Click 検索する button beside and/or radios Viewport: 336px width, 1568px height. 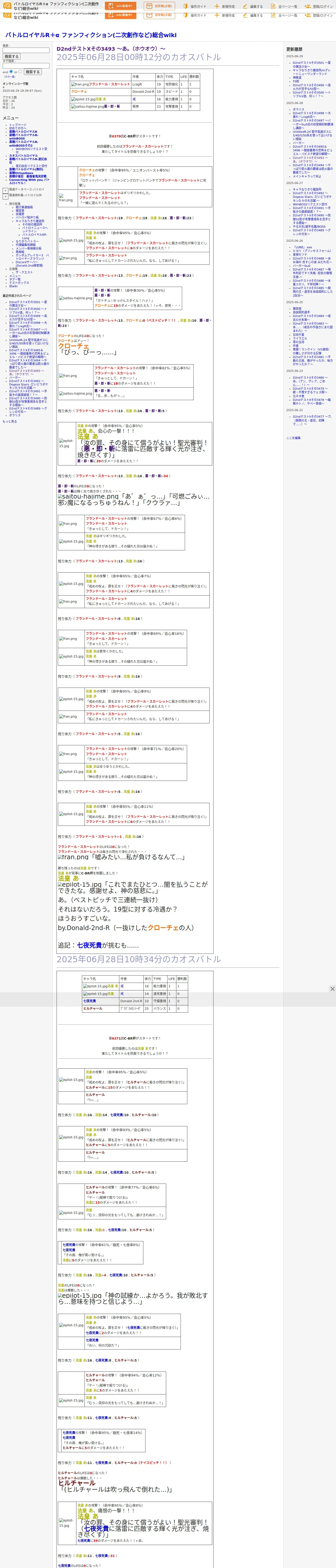[32, 72]
